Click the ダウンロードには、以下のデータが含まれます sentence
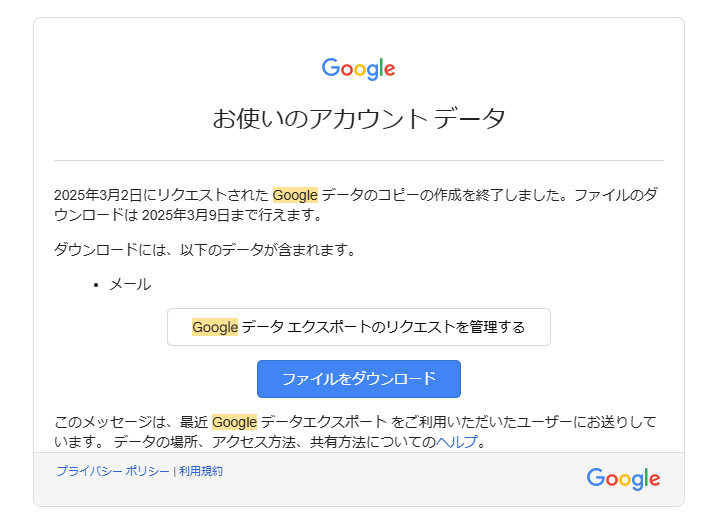The width and height of the screenshot is (710, 523). (205, 250)
